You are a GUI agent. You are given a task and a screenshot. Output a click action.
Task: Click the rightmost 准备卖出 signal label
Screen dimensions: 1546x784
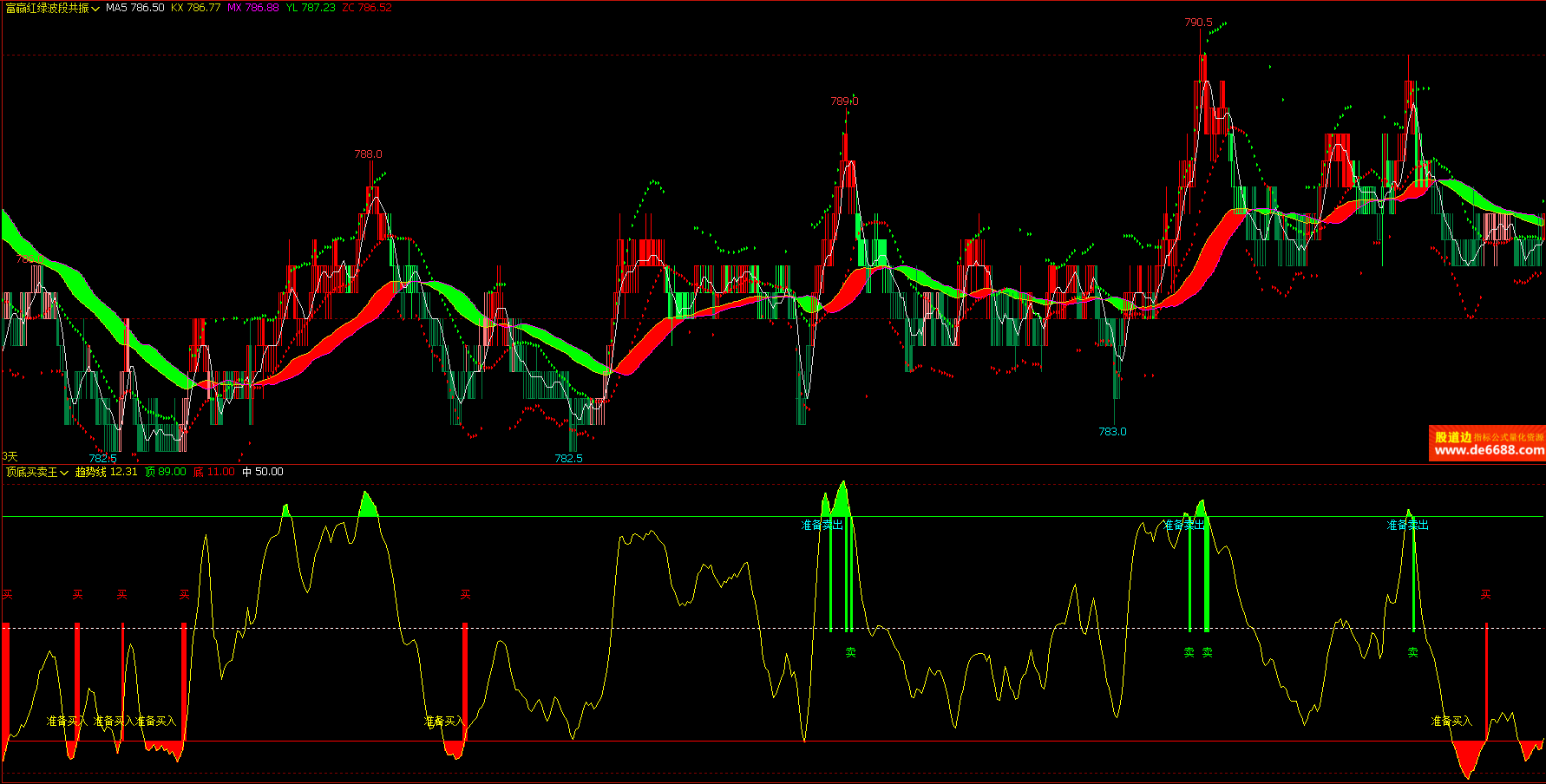point(1407,526)
